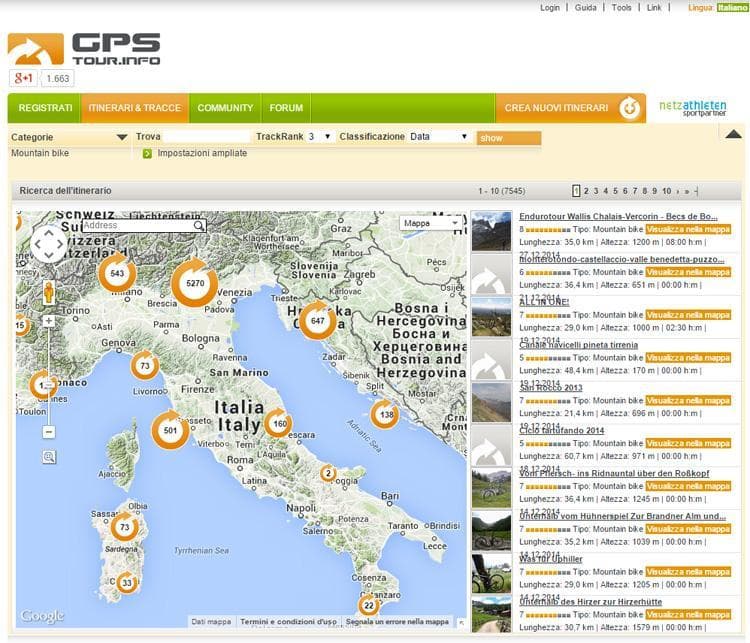Click into the Trova search field
Image resolution: width=750 pixels, height=643 pixels.
(x=206, y=137)
